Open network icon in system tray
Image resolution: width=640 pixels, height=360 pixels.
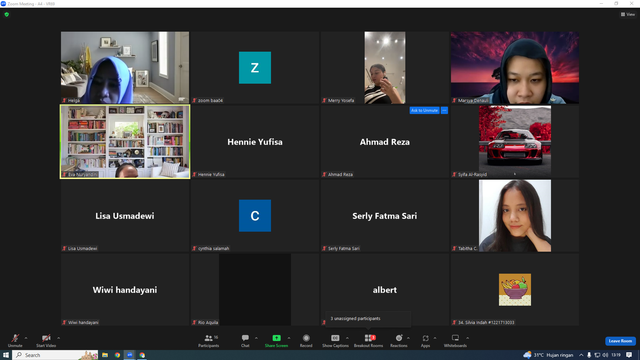pyautogui.click(x=597, y=355)
